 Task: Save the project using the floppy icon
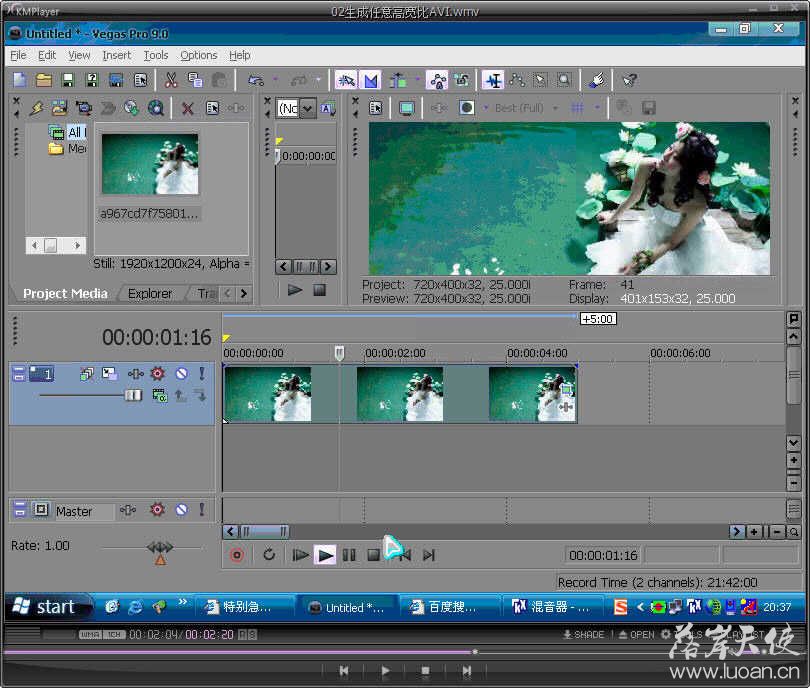click(x=68, y=80)
